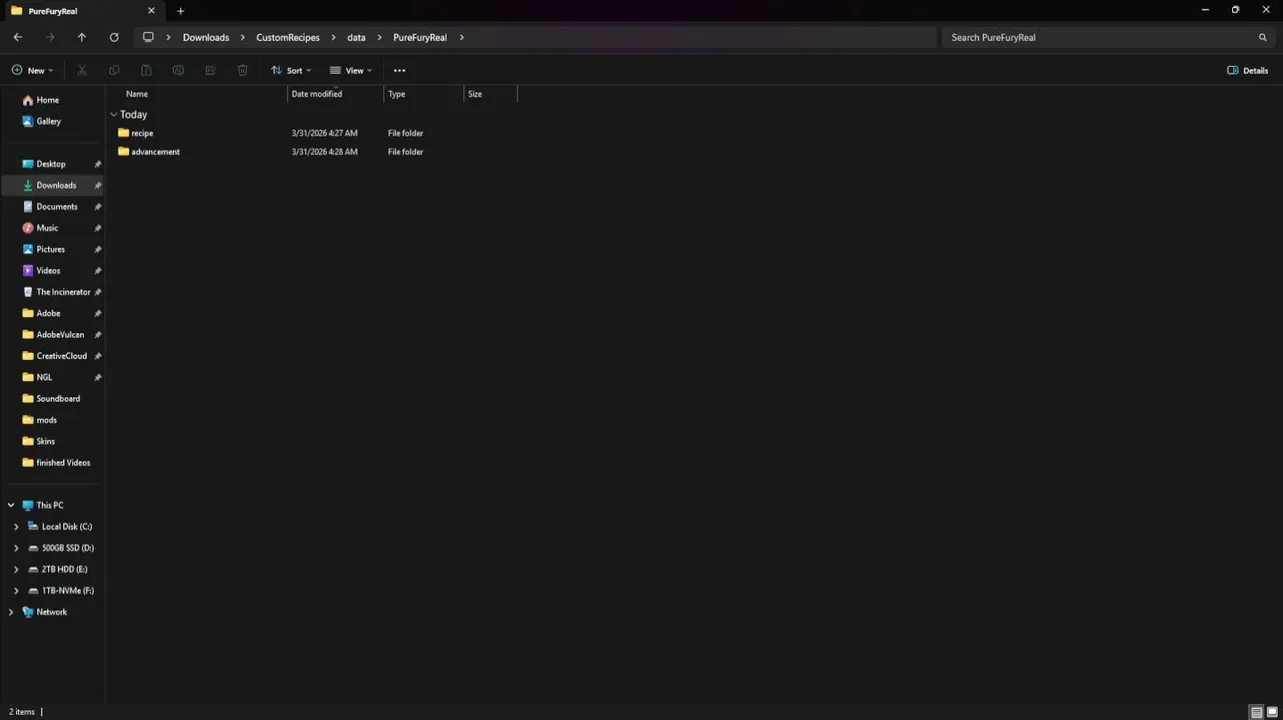Sort by the Name column header
This screenshot has width=1283, height=720.
click(x=137, y=94)
